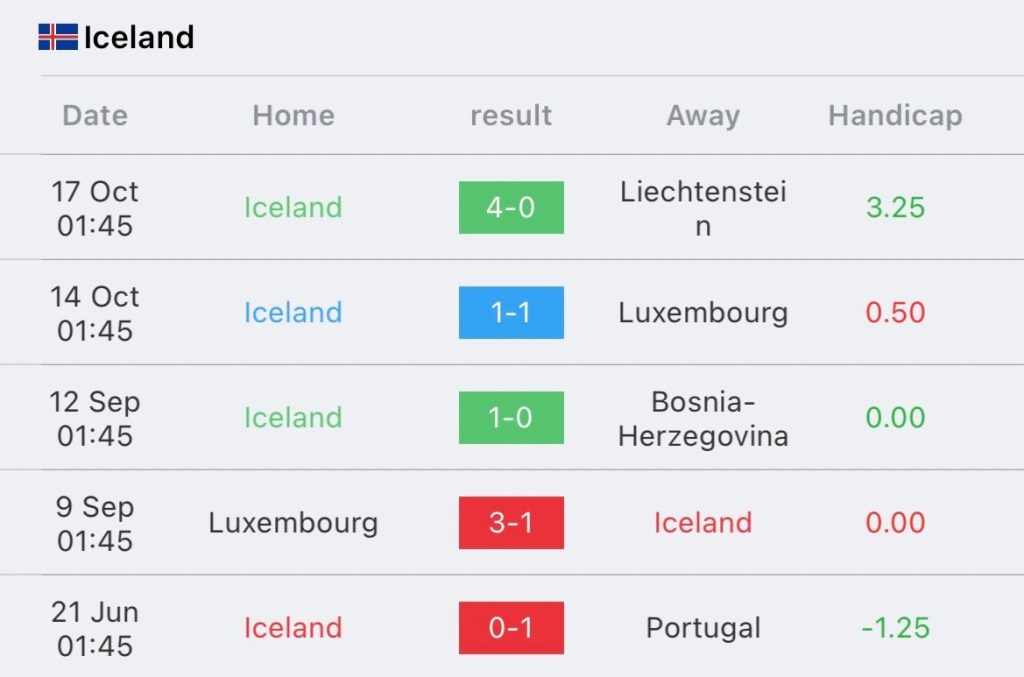Screen dimensions: 1024x677
Task: Click the Iceland section title
Action: click(x=138, y=38)
